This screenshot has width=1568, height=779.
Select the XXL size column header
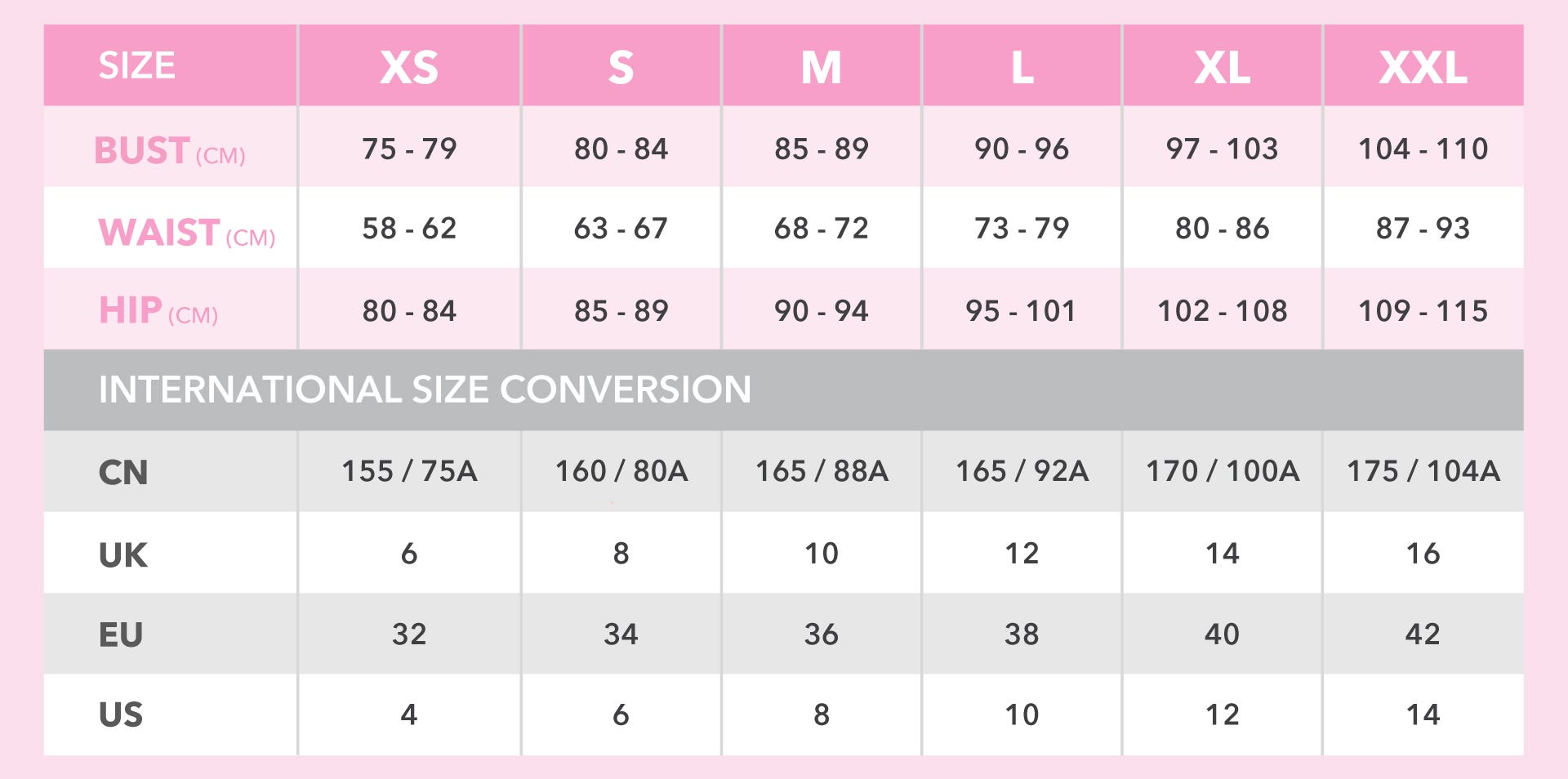1423,65
